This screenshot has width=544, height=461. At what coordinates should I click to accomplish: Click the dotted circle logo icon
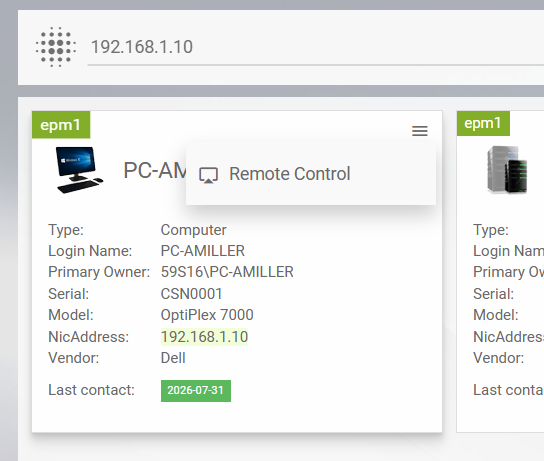56,47
